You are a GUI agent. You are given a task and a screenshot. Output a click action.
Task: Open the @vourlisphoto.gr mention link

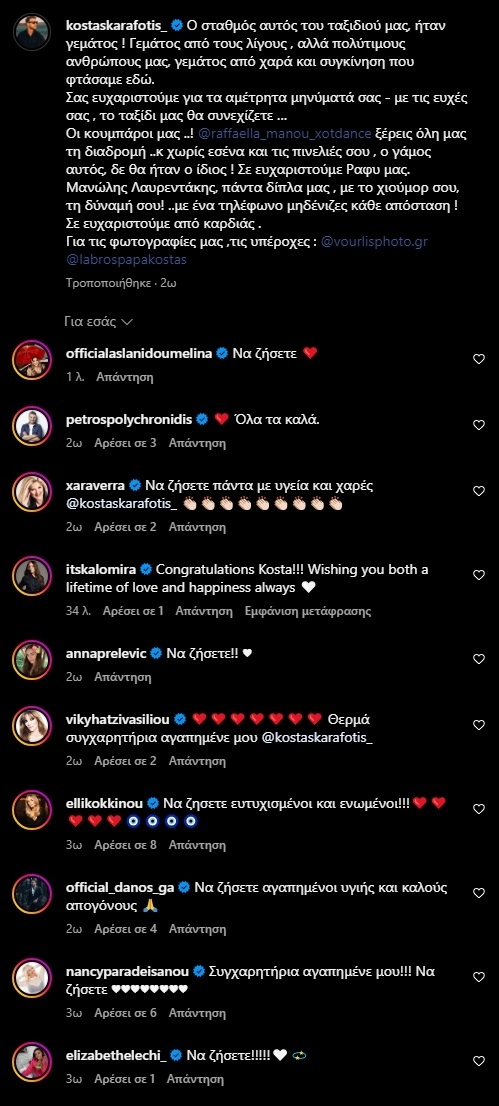[x=374, y=241]
